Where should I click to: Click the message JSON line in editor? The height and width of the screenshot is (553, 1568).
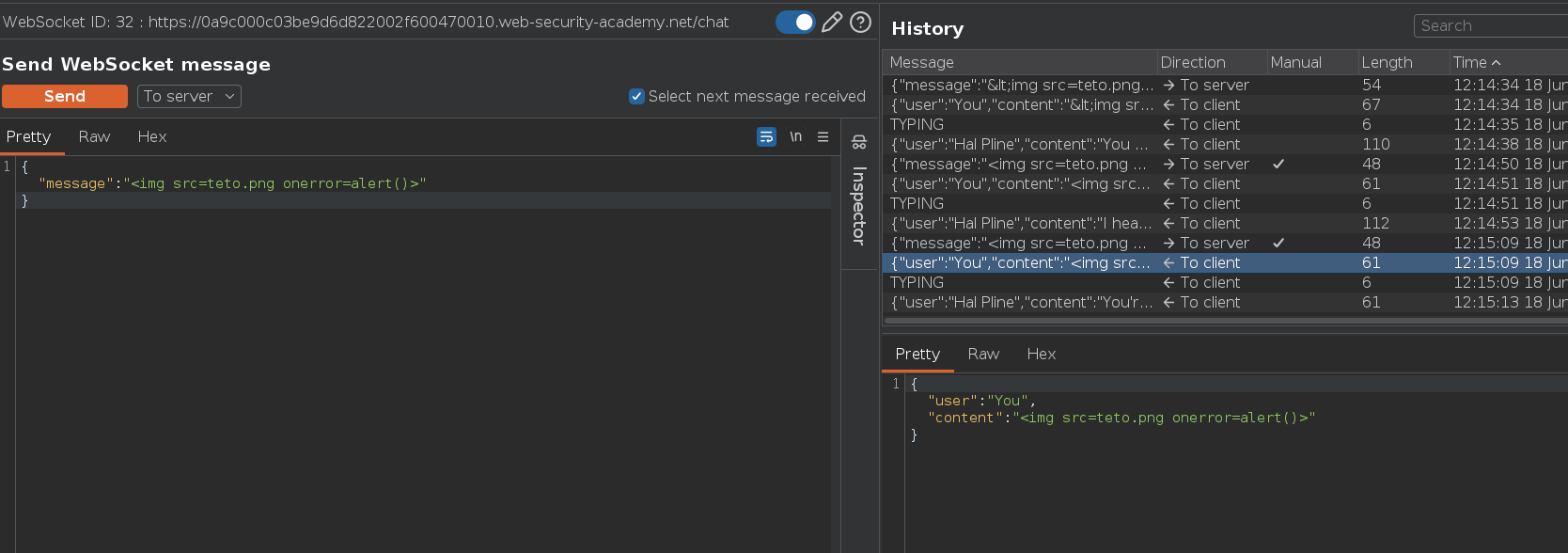point(232,183)
